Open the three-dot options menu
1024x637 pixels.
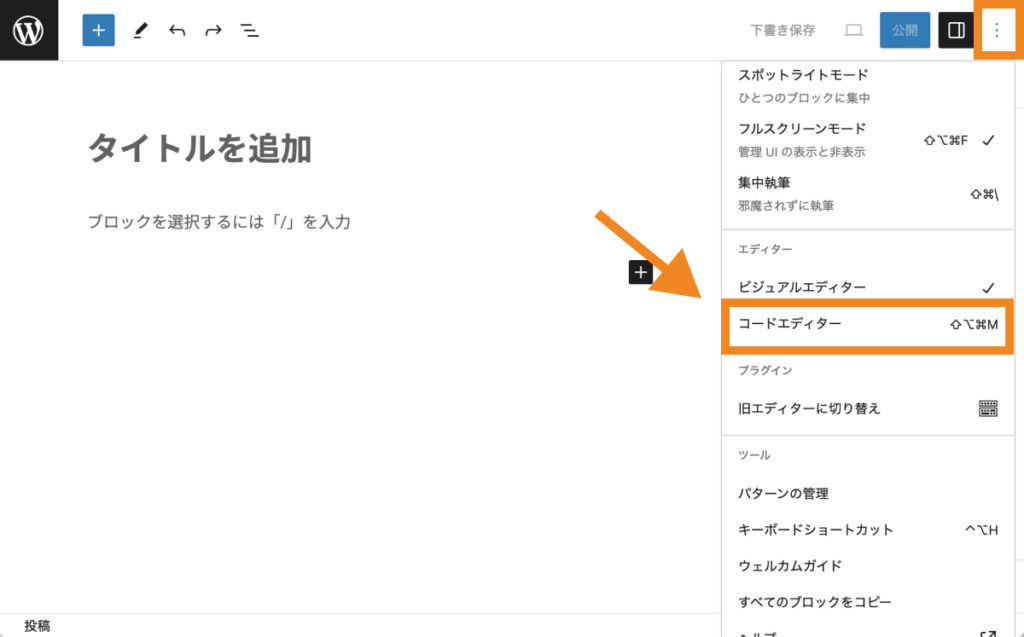point(997,30)
